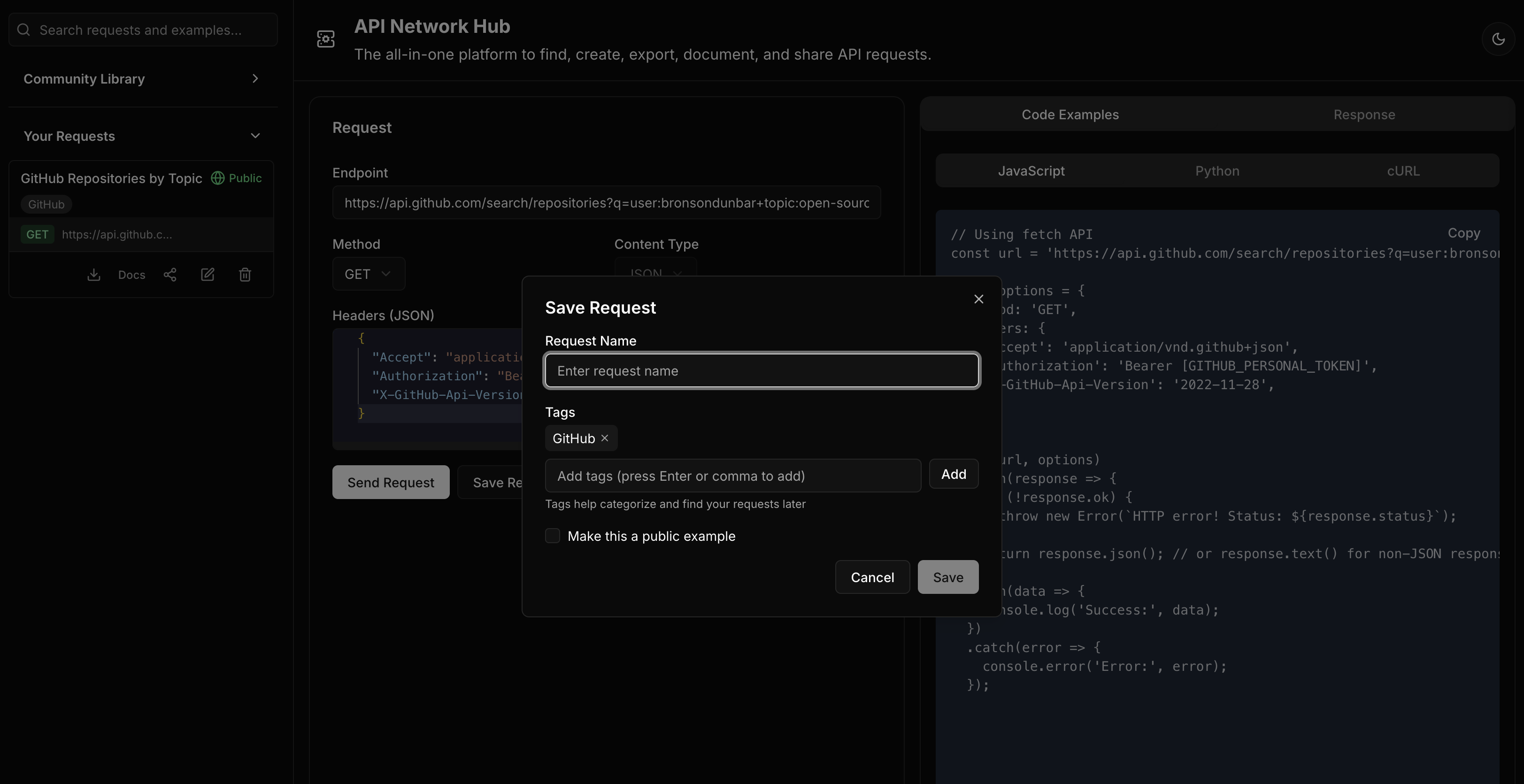Delete the GitHub Repositories request

(245, 275)
